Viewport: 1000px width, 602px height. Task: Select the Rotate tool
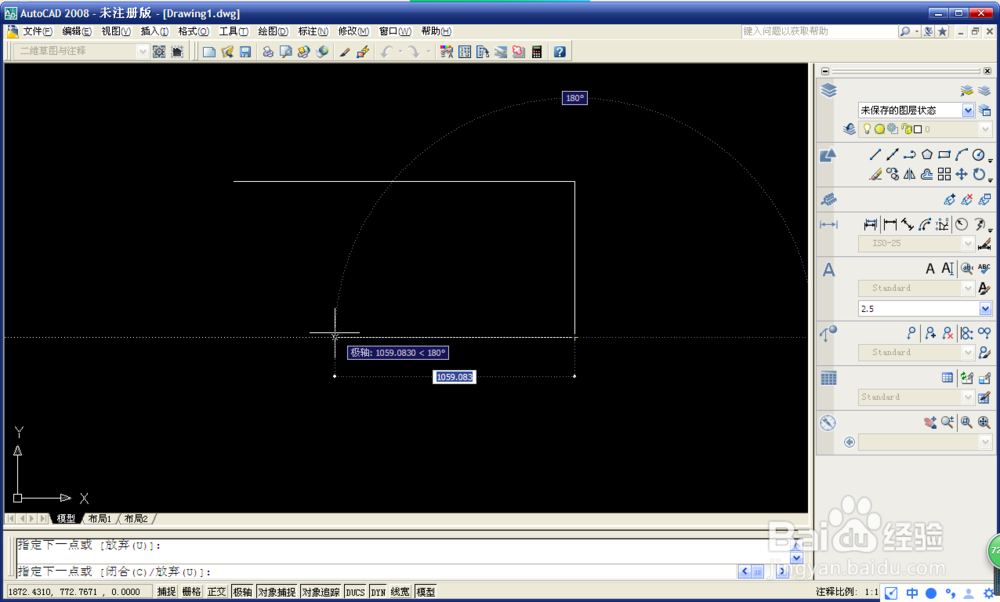coord(978,173)
